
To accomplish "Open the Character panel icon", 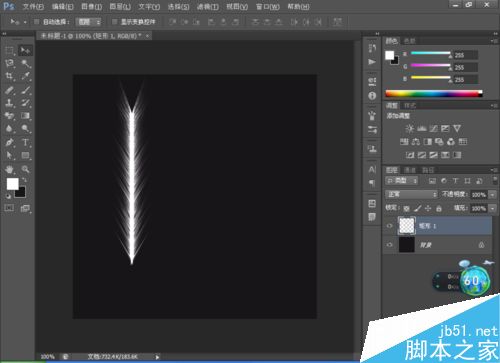I will coord(372,170).
